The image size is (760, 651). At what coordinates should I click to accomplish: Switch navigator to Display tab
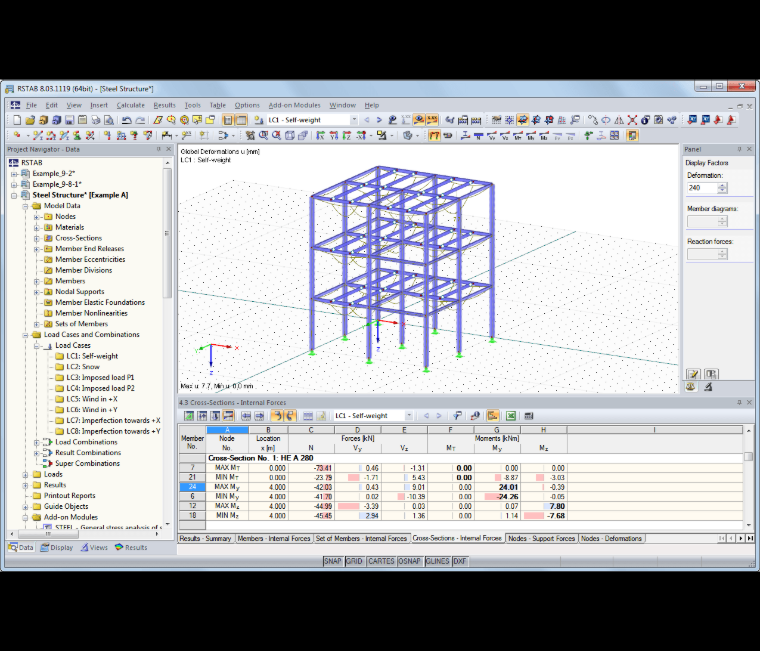coord(57,547)
